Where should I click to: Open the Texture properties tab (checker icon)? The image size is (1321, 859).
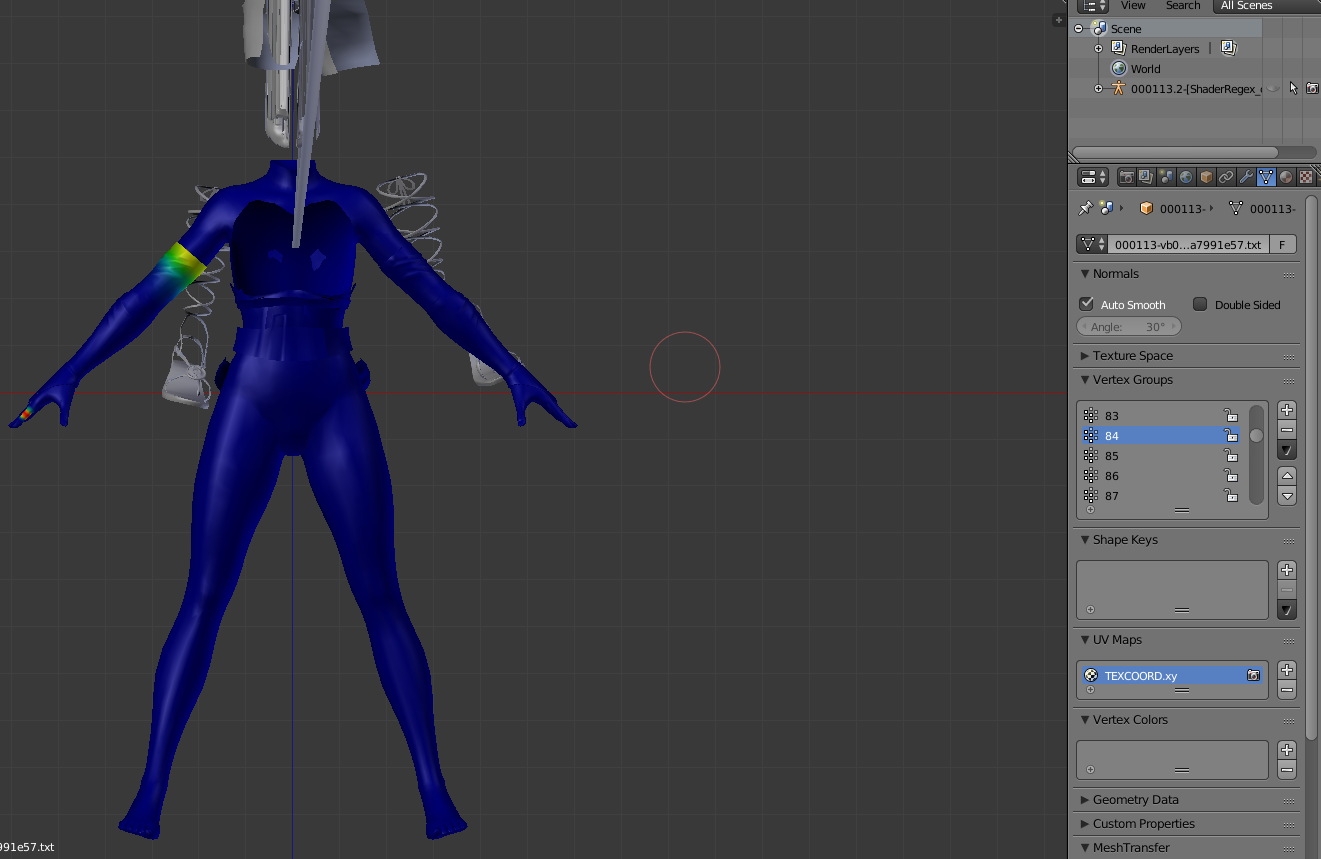(1306, 177)
